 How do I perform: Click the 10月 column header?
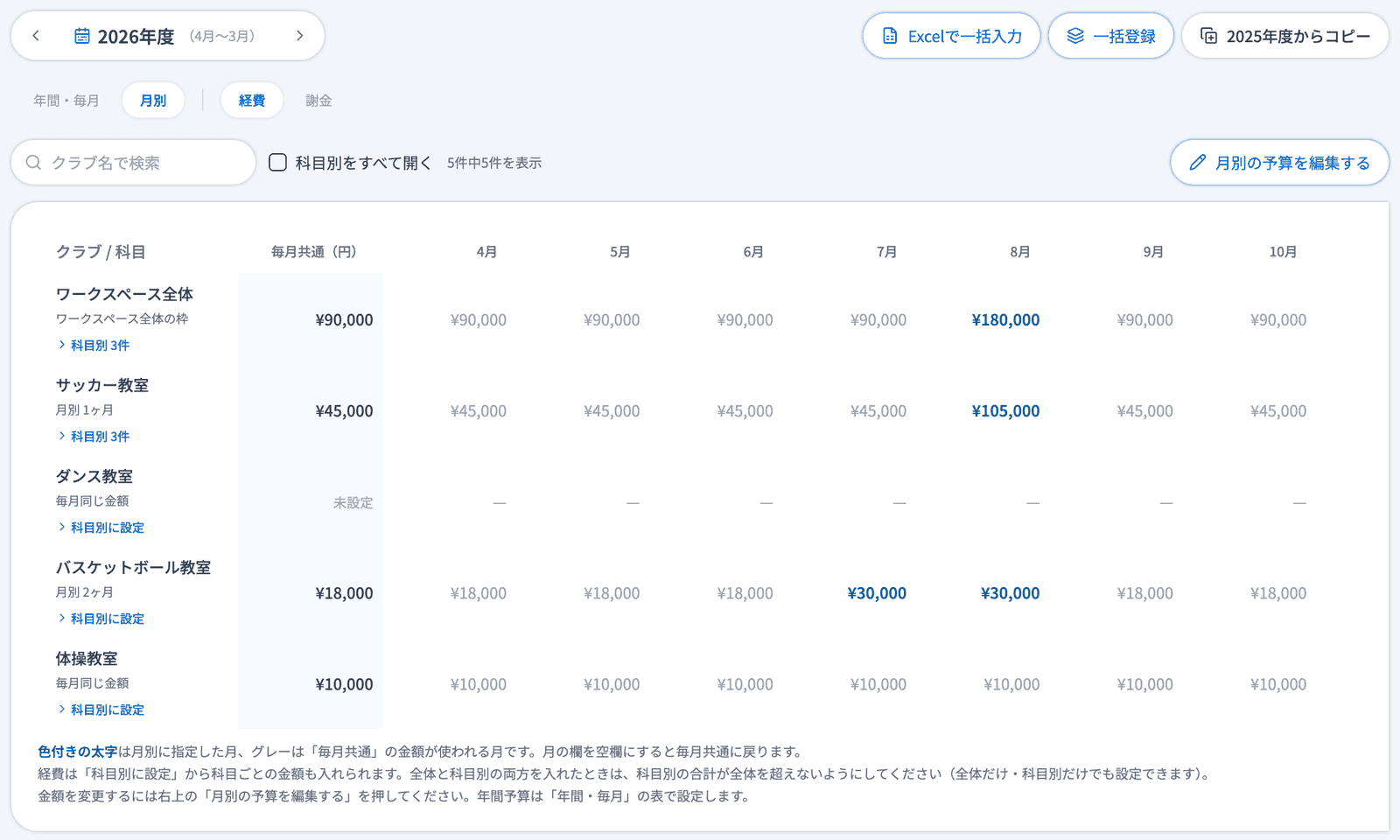(x=1284, y=252)
